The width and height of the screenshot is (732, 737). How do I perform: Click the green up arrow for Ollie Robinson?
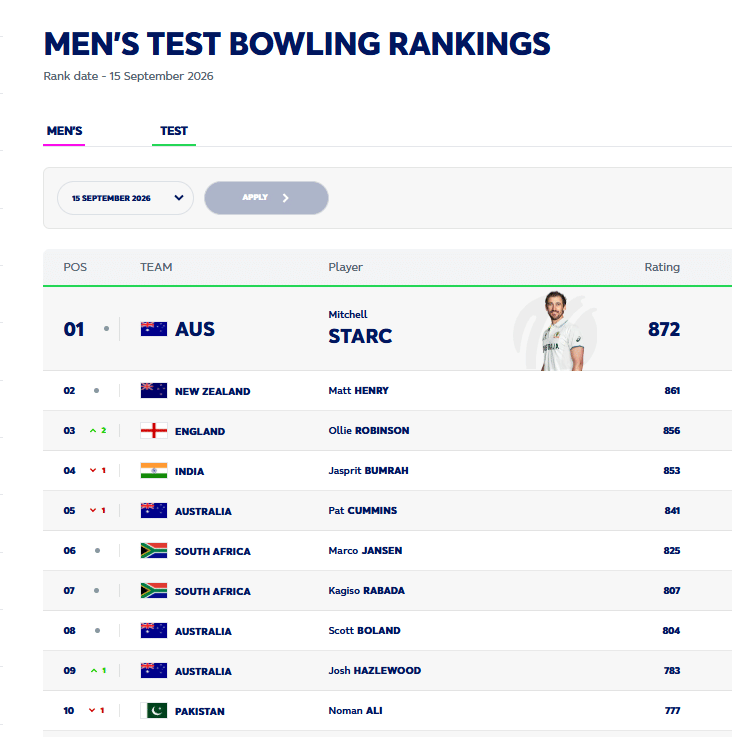(x=93, y=431)
